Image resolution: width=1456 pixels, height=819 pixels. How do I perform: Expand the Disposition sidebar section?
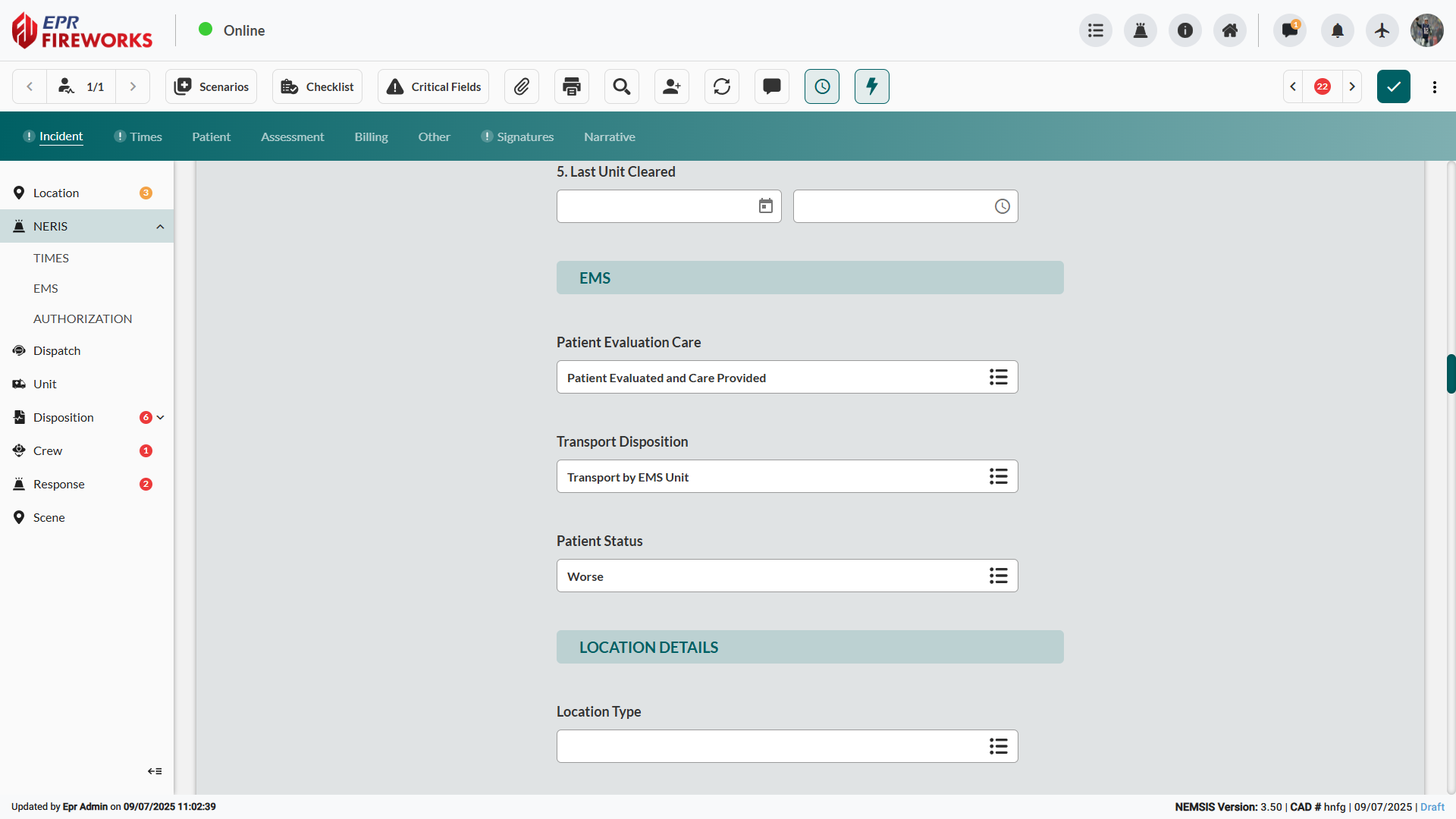coord(160,418)
